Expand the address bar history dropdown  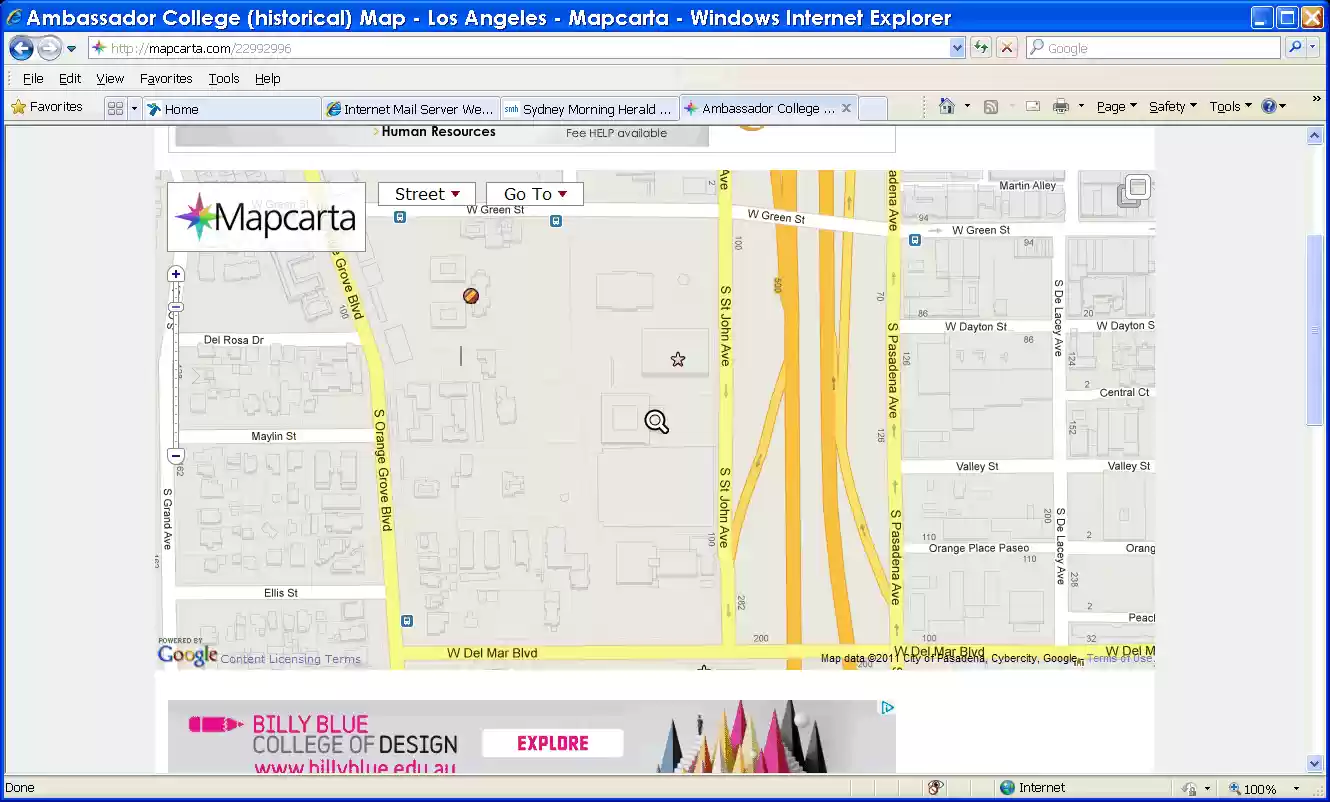click(x=957, y=48)
